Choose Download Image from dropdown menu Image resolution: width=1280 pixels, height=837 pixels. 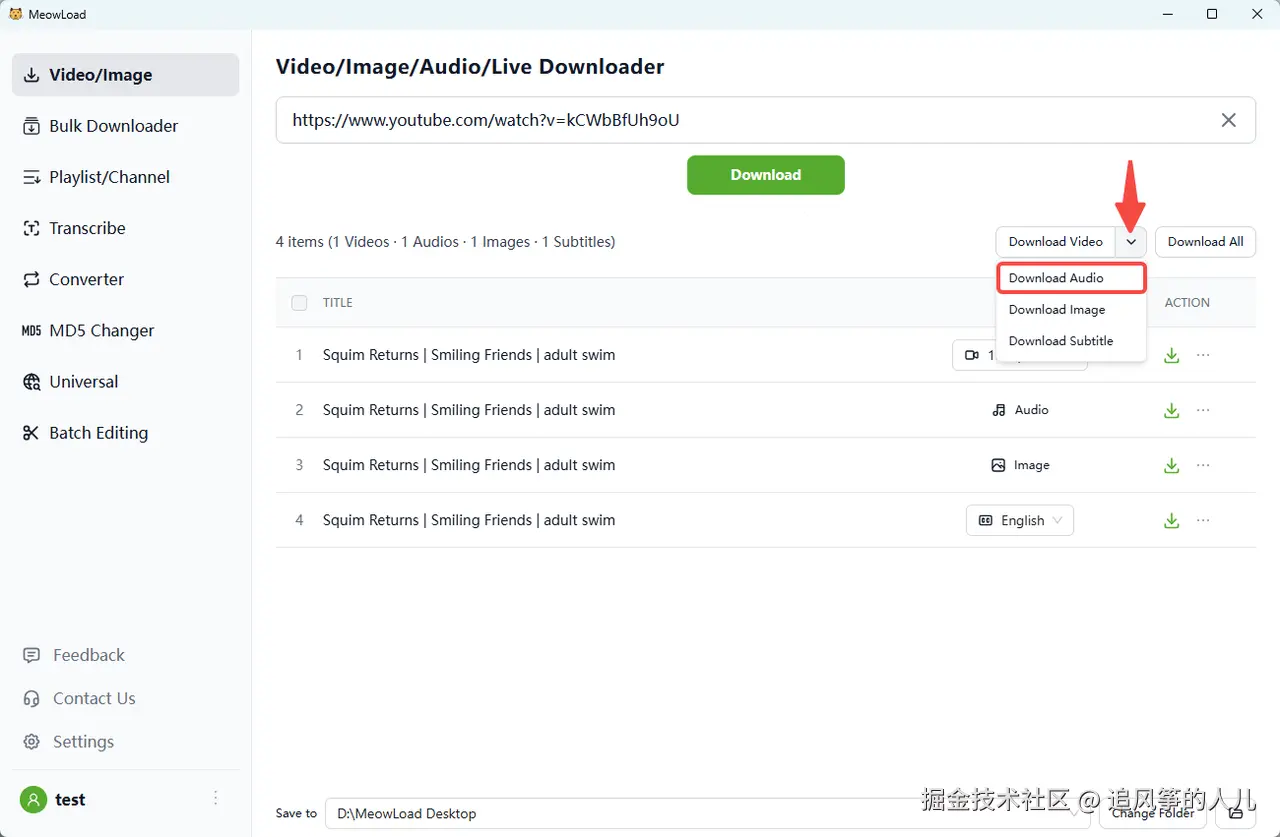(1071, 310)
